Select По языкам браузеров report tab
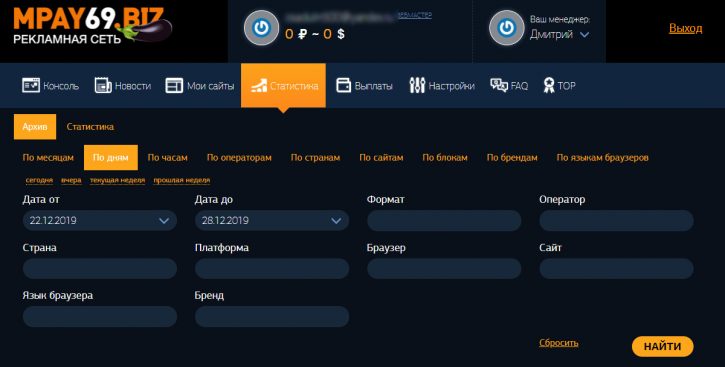The width and height of the screenshot is (725, 367). point(602,158)
